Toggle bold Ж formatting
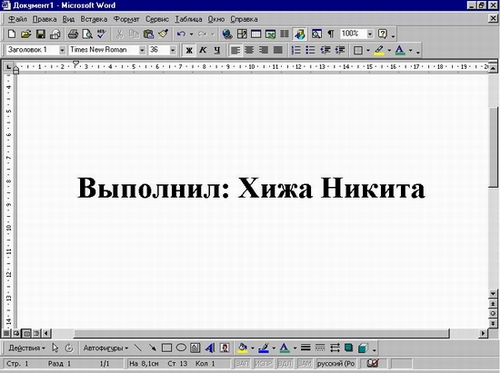This screenshot has height=373, width=500. 189,50
